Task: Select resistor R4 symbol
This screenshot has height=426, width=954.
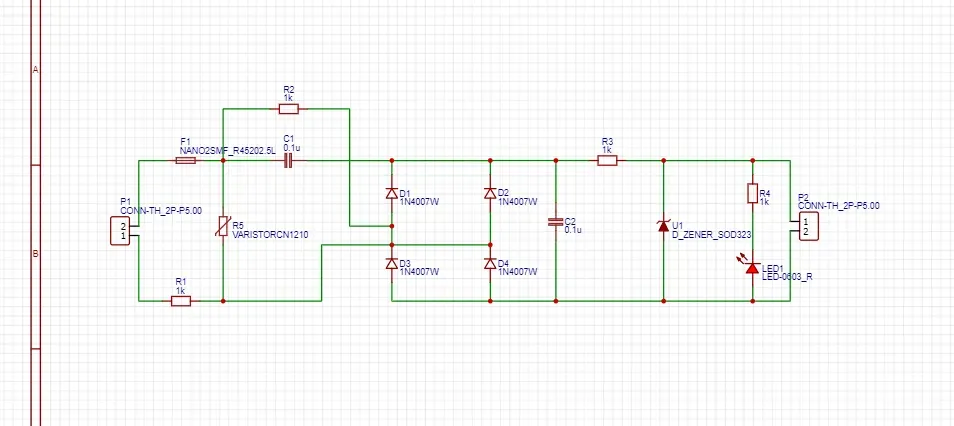Action: point(753,194)
